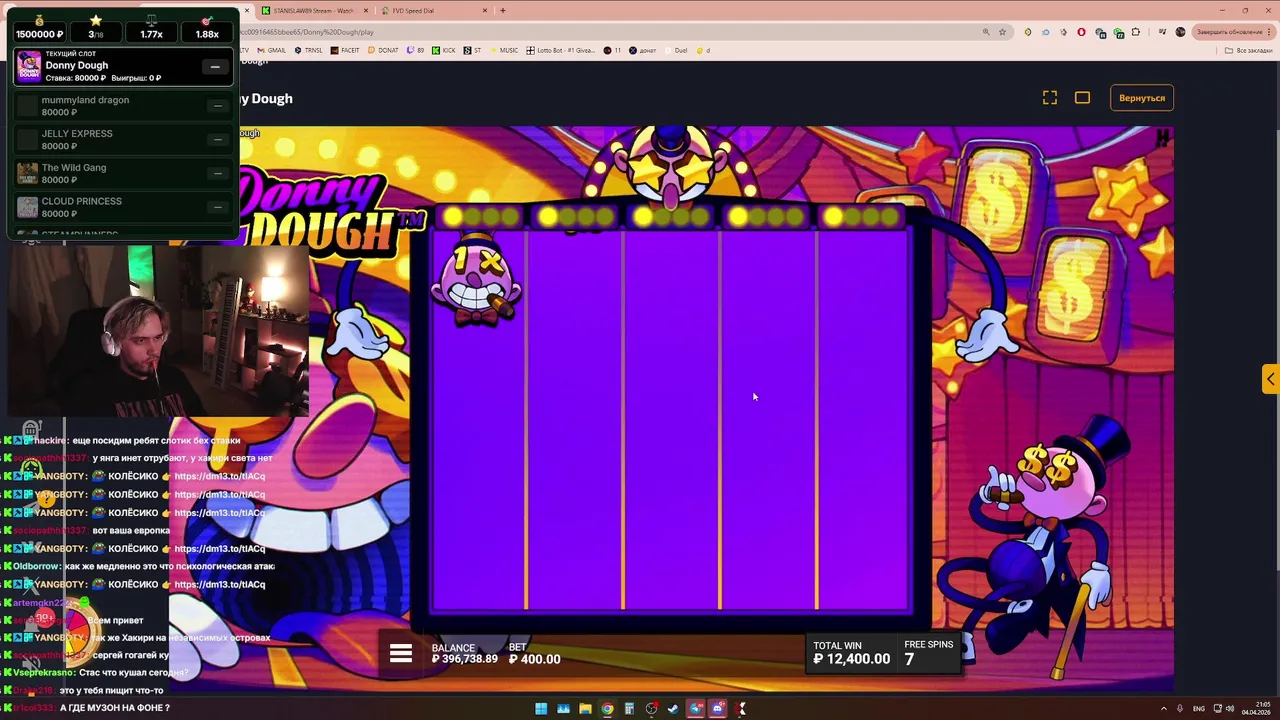The image size is (1280, 720).
Task: Open CLOUD PRINCESS slot thumbnail
Action: point(28,207)
